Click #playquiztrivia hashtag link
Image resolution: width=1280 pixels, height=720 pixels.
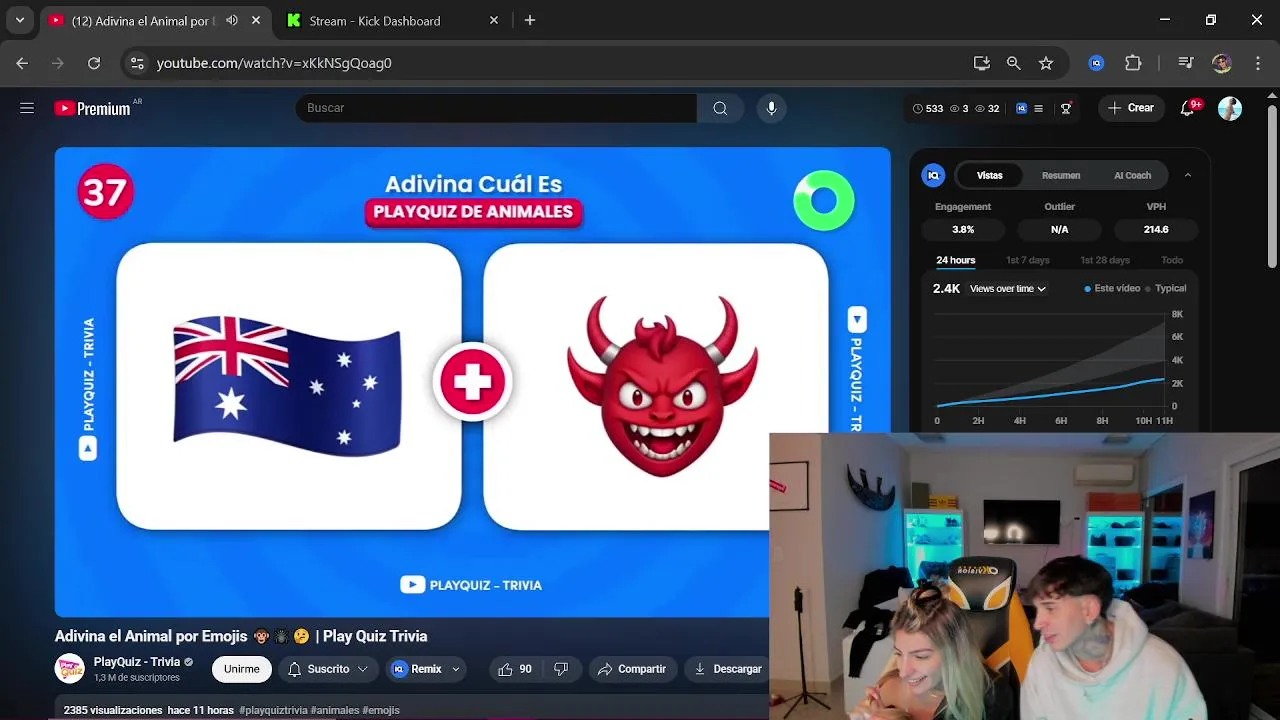pyautogui.click(x=273, y=710)
